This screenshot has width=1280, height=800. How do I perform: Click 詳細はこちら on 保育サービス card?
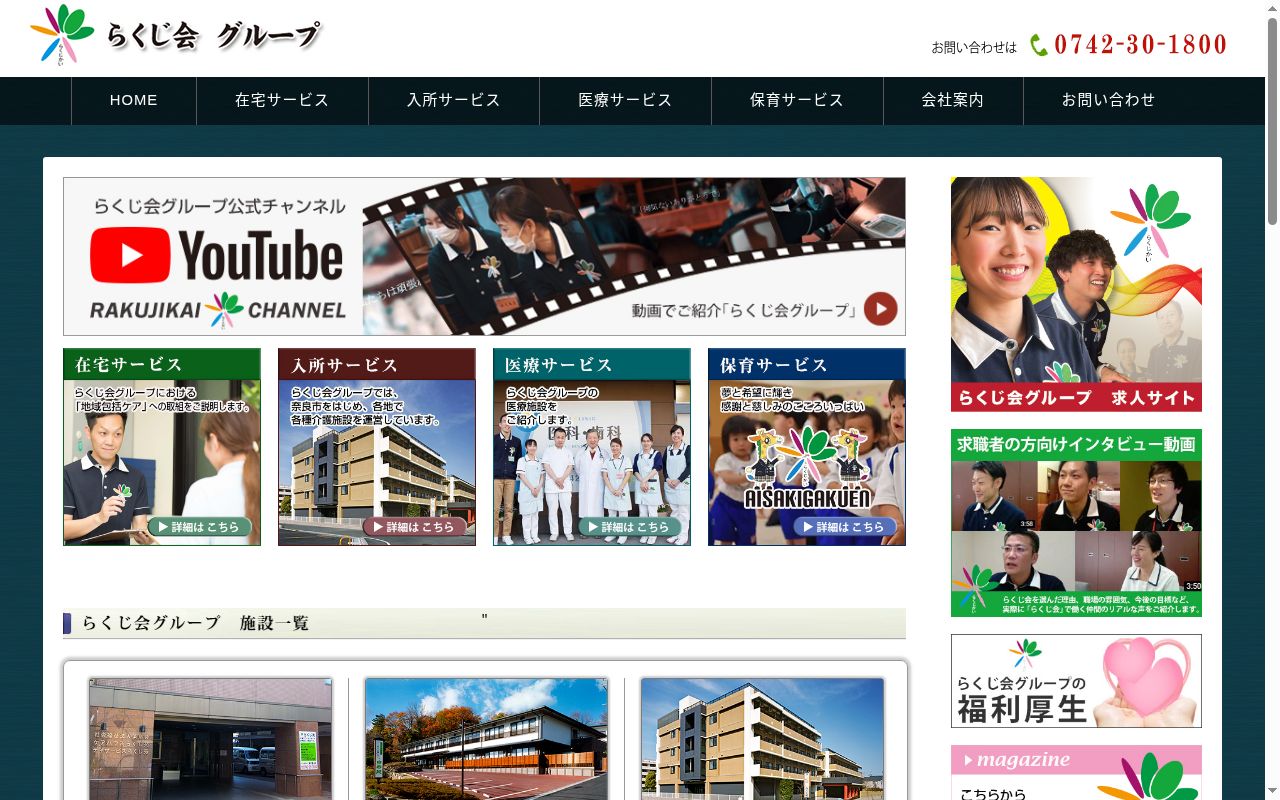[x=845, y=527]
